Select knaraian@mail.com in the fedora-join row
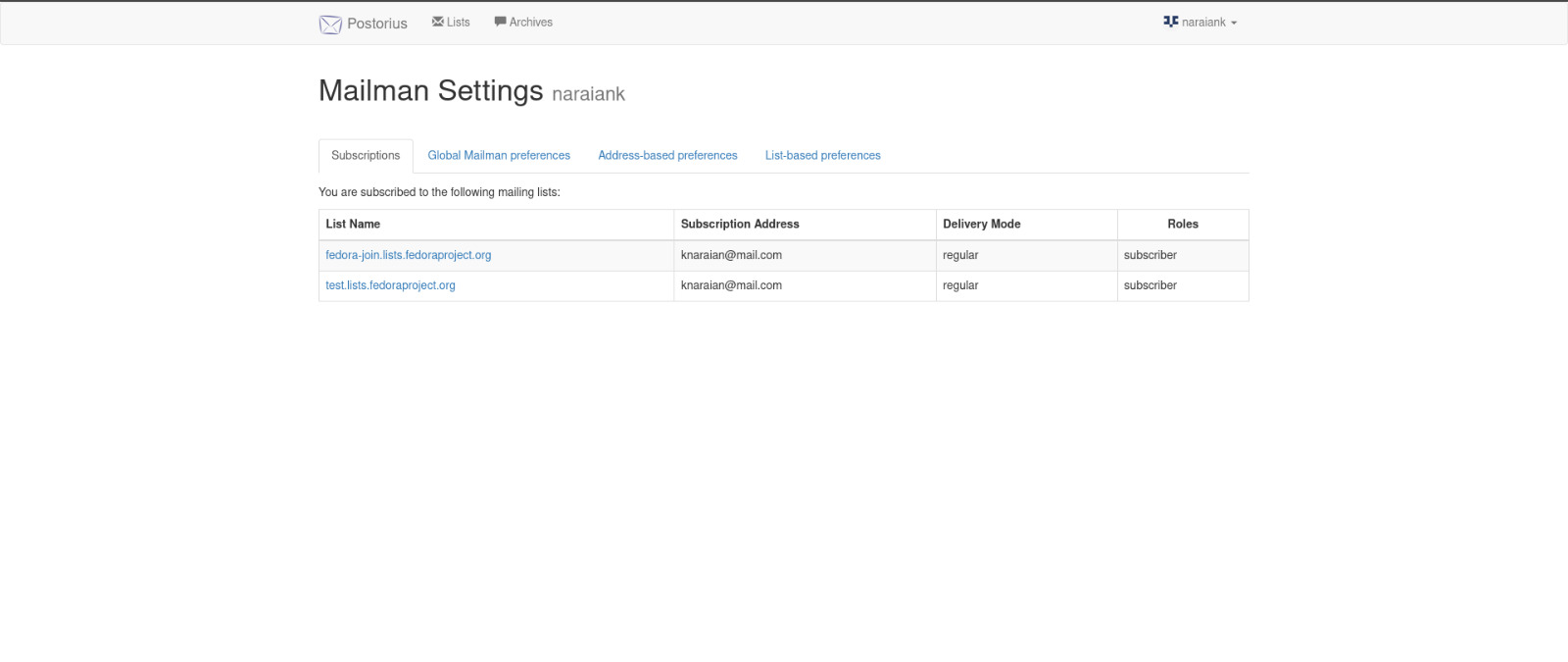1568x662 pixels. [731, 255]
